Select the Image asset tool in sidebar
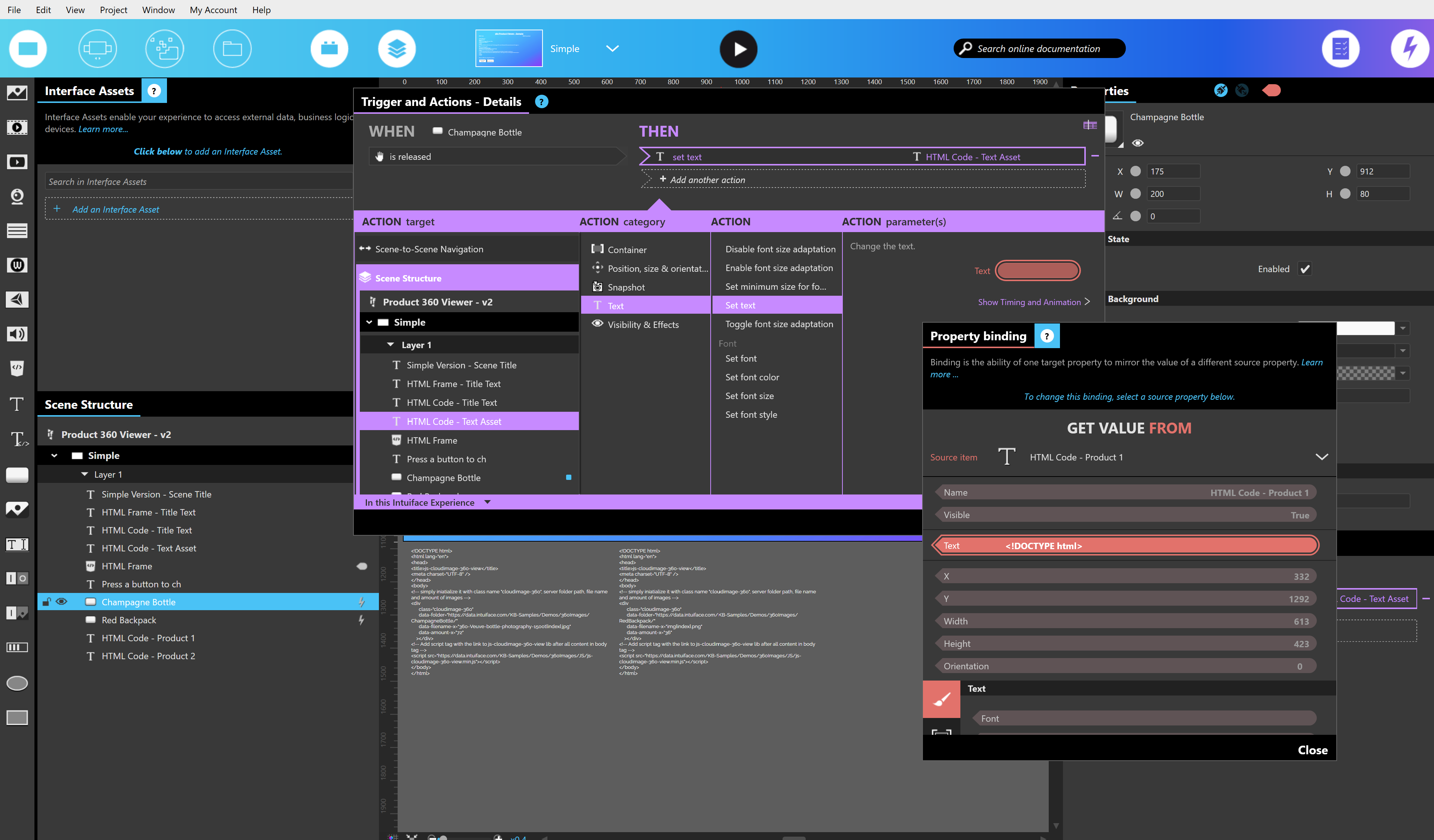1434x840 pixels. (17, 92)
